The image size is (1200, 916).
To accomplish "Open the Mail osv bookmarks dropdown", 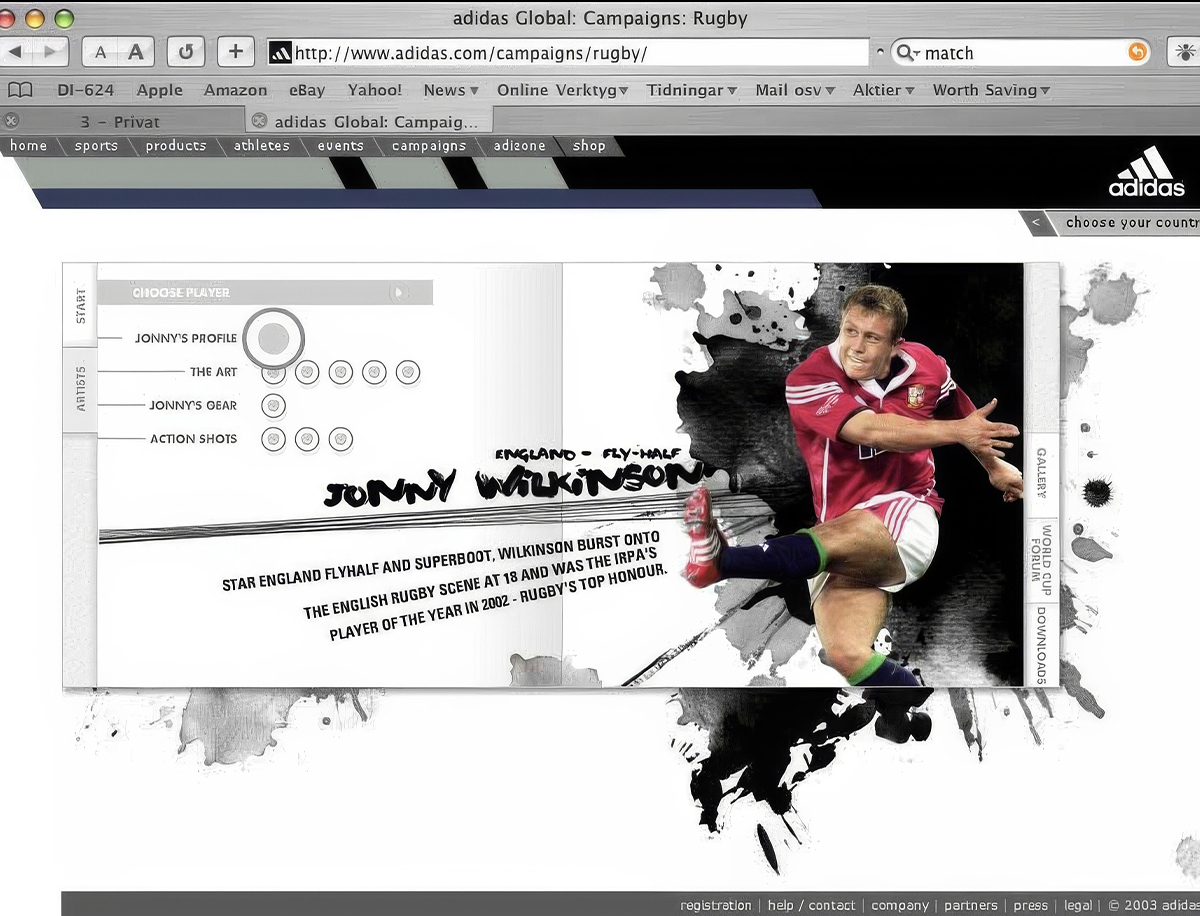I will 795,90.
